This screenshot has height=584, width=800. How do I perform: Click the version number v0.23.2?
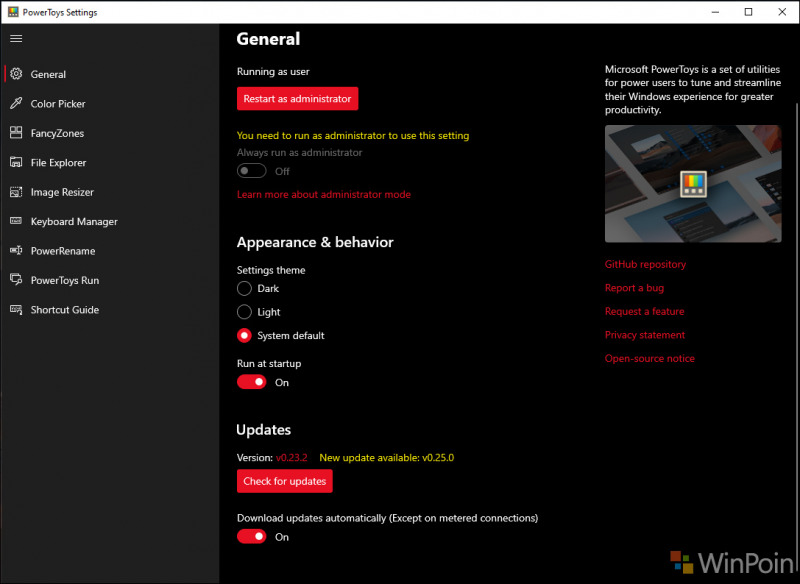tap(292, 458)
